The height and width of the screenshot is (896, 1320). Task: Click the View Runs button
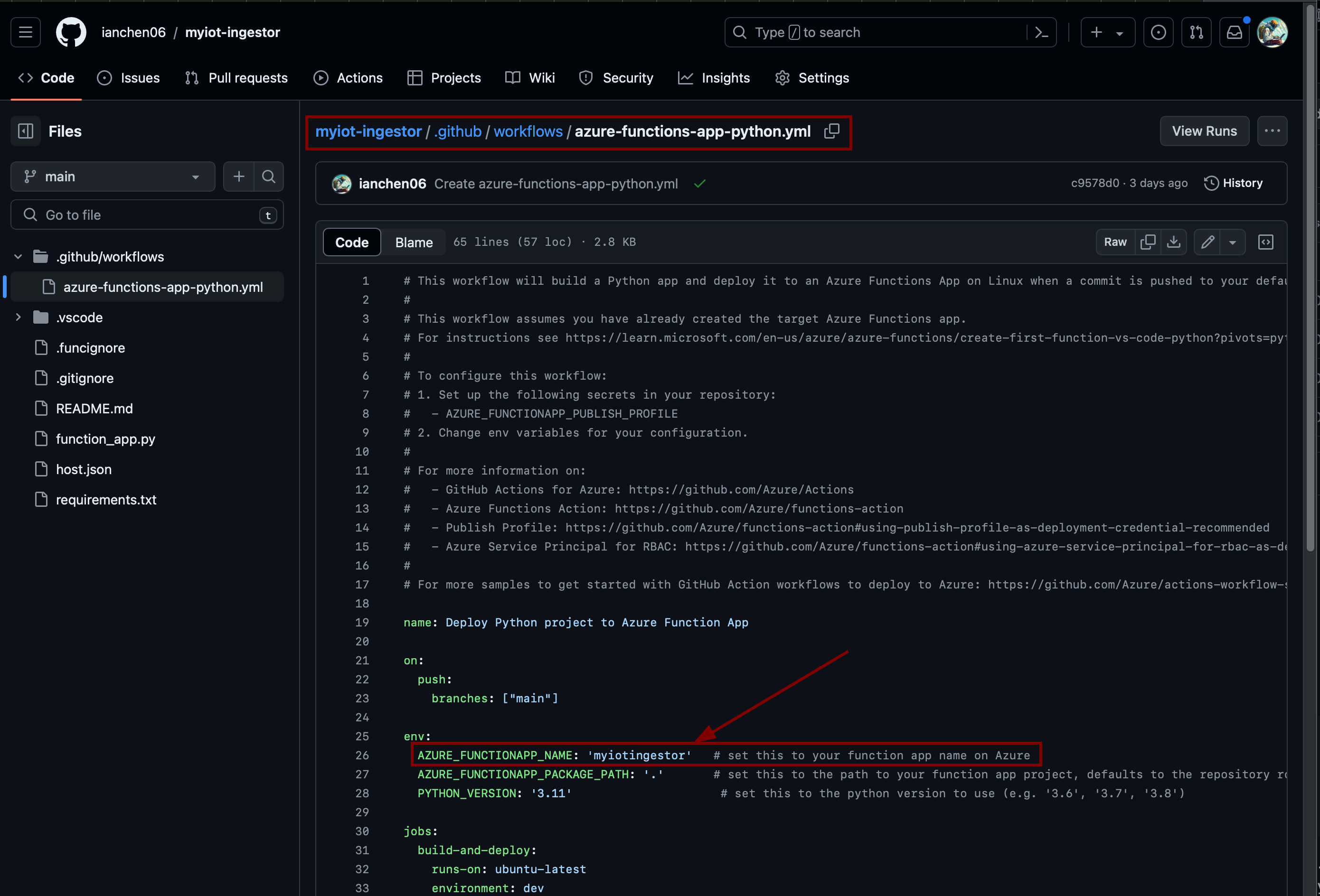click(x=1204, y=131)
